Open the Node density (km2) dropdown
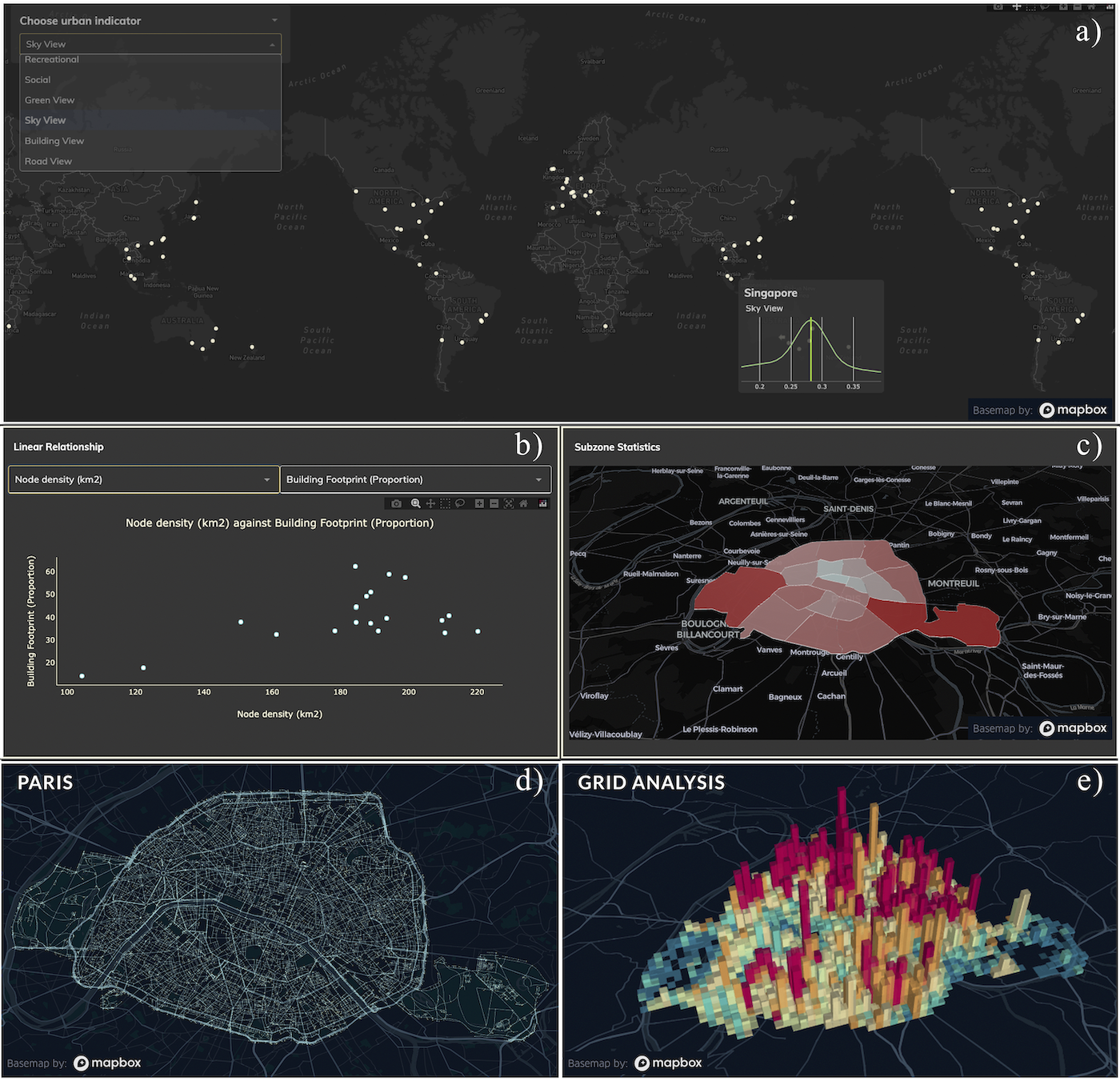Screen dimensions: 1120x1081 click(x=142, y=479)
